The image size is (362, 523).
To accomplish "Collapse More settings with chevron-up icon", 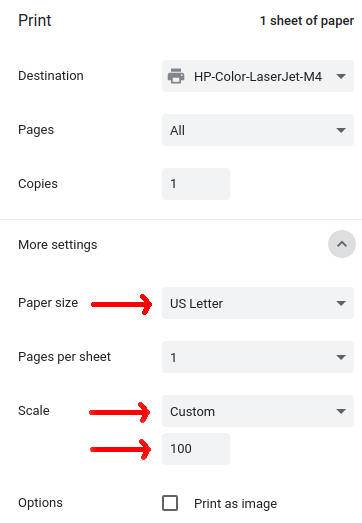I will [x=342, y=244].
